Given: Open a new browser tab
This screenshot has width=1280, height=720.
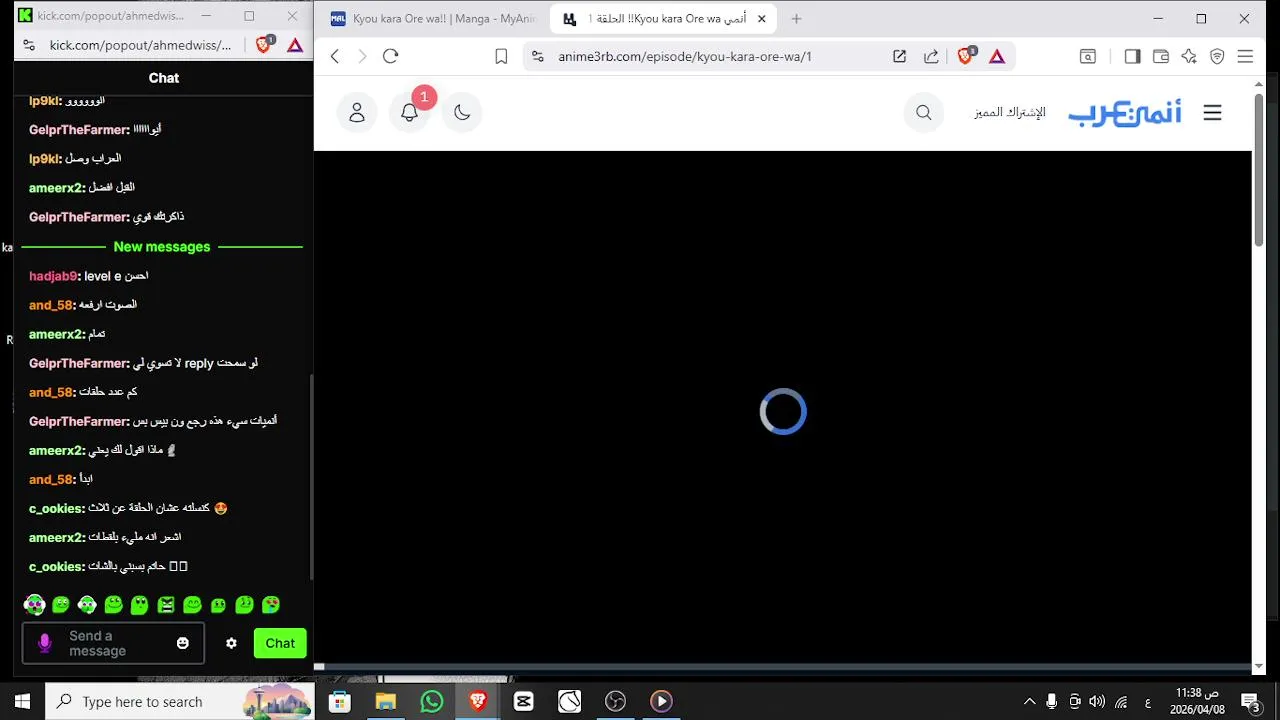Looking at the screenshot, I should point(796,18).
